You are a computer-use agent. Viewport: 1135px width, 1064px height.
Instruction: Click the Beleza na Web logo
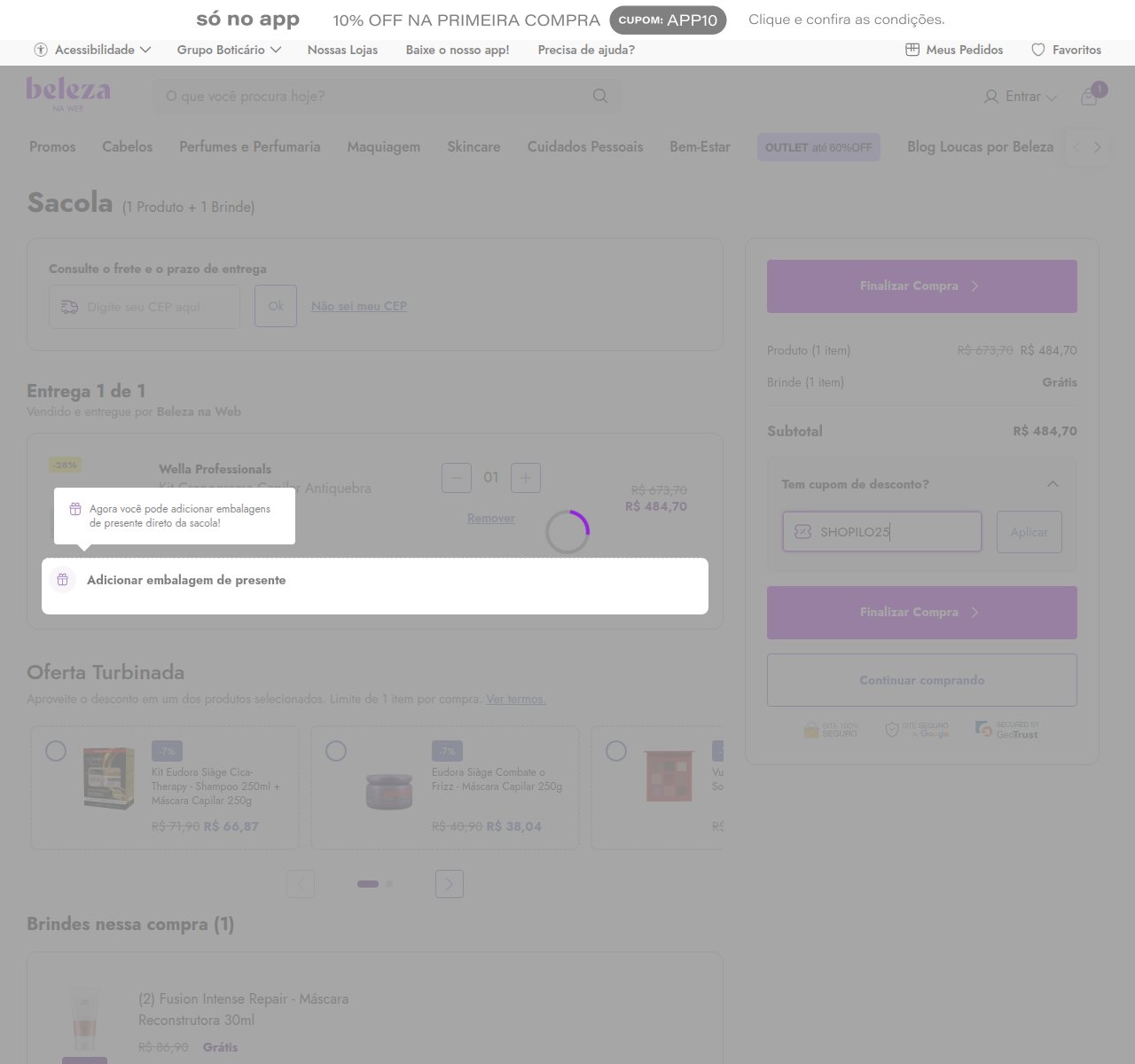click(x=68, y=94)
